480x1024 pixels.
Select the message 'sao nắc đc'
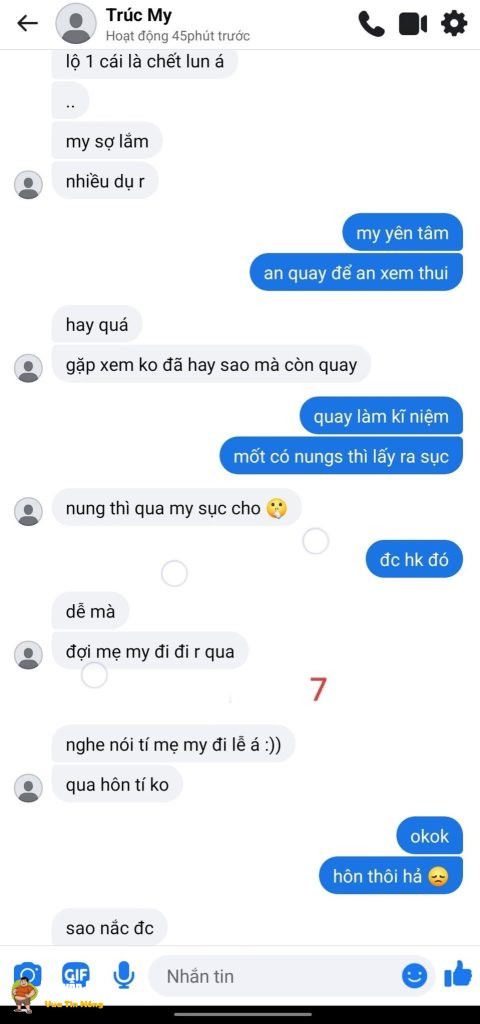click(109, 927)
